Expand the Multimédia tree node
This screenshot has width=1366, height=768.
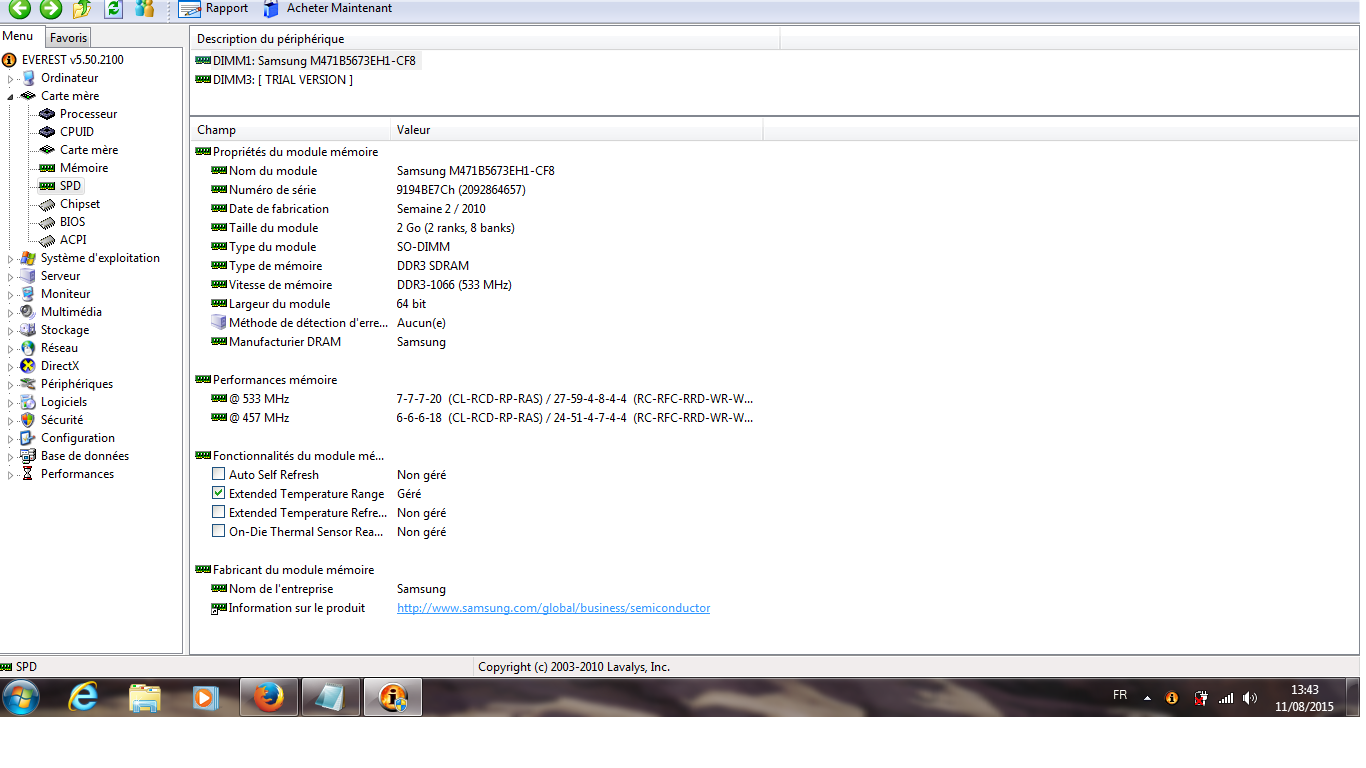pos(11,312)
